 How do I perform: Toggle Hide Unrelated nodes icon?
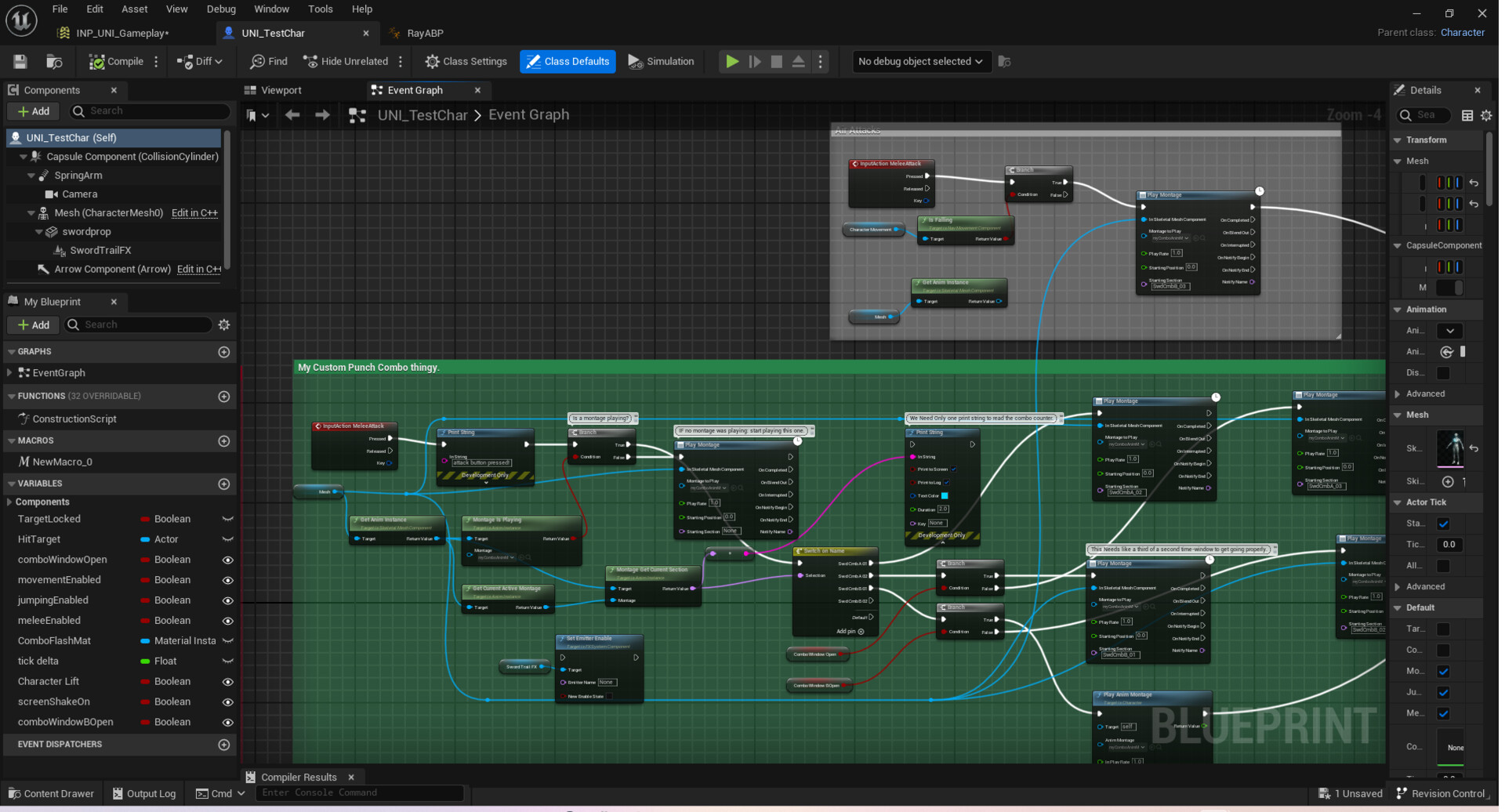pyautogui.click(x=310, y=61)
